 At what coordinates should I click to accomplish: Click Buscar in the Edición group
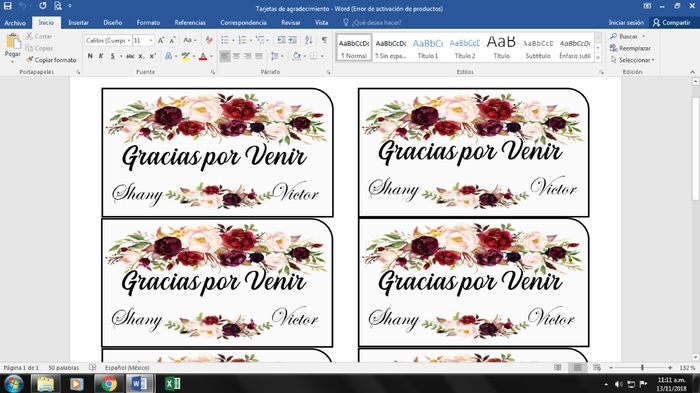[624, 36]
